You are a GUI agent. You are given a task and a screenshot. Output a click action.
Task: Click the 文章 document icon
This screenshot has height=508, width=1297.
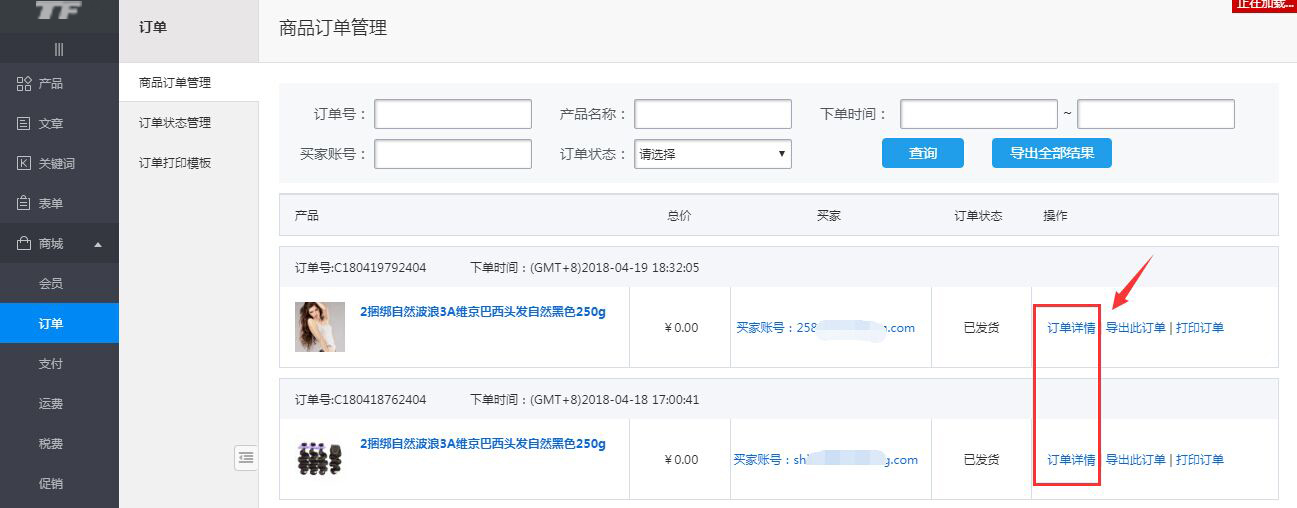24,124
